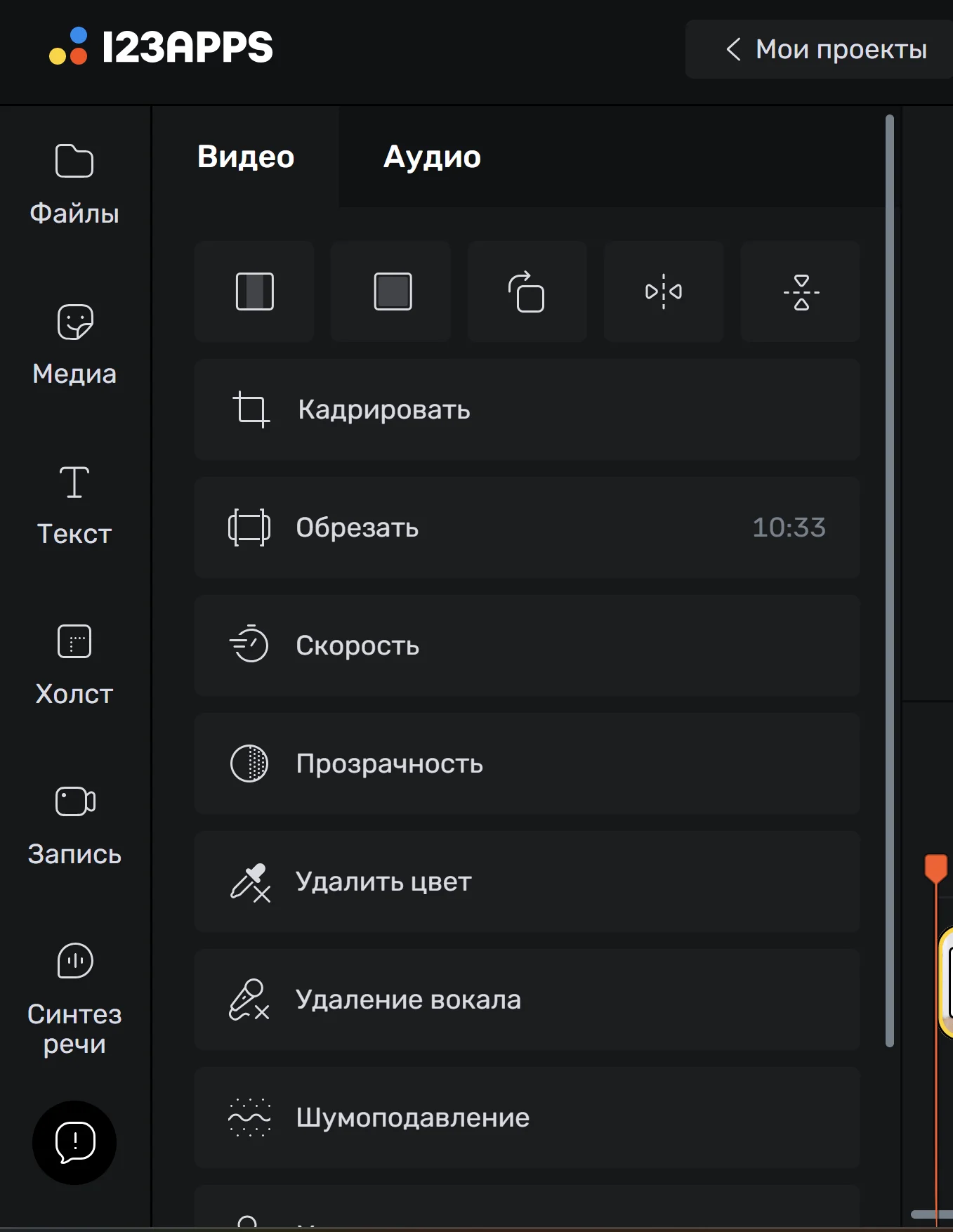Open the Холст canvas settings
Screen dimensions: 953x1232
pos(74,664)
